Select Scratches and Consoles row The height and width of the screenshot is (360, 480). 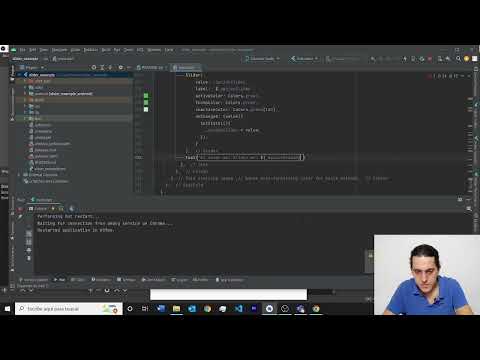tap(46, 181)
